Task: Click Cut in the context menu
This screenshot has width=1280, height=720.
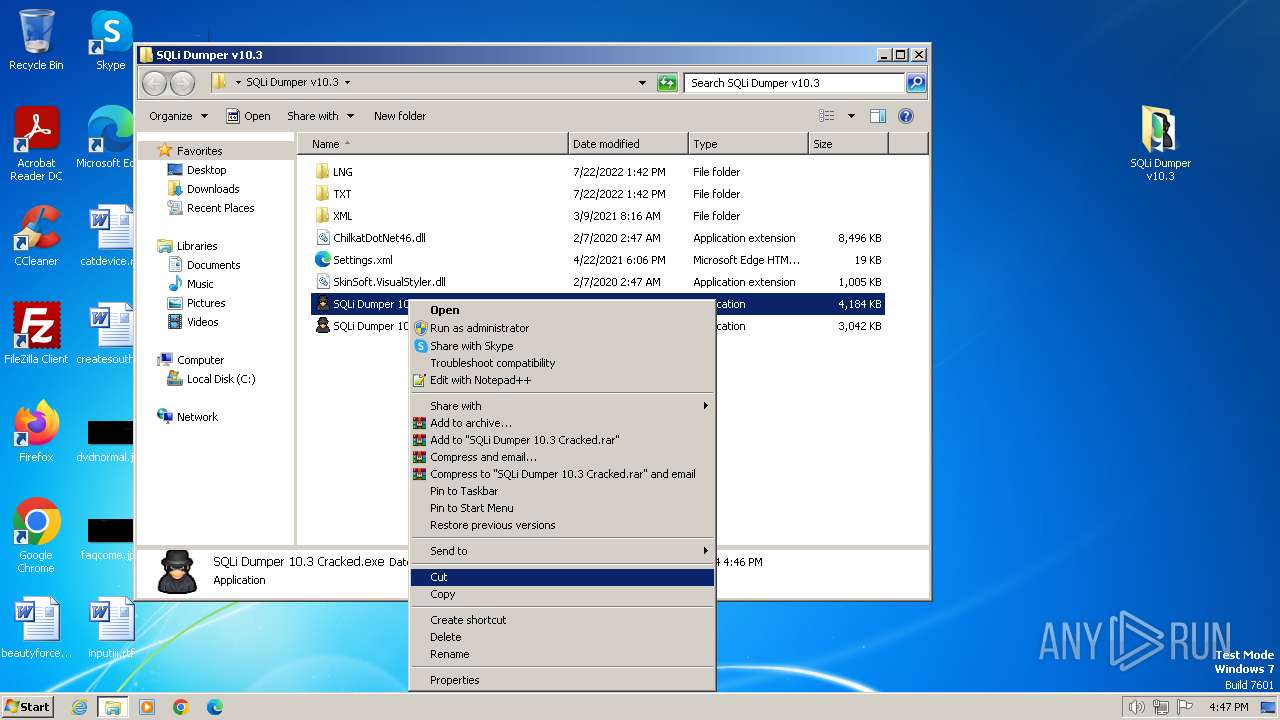Action: tap(562, 577)
